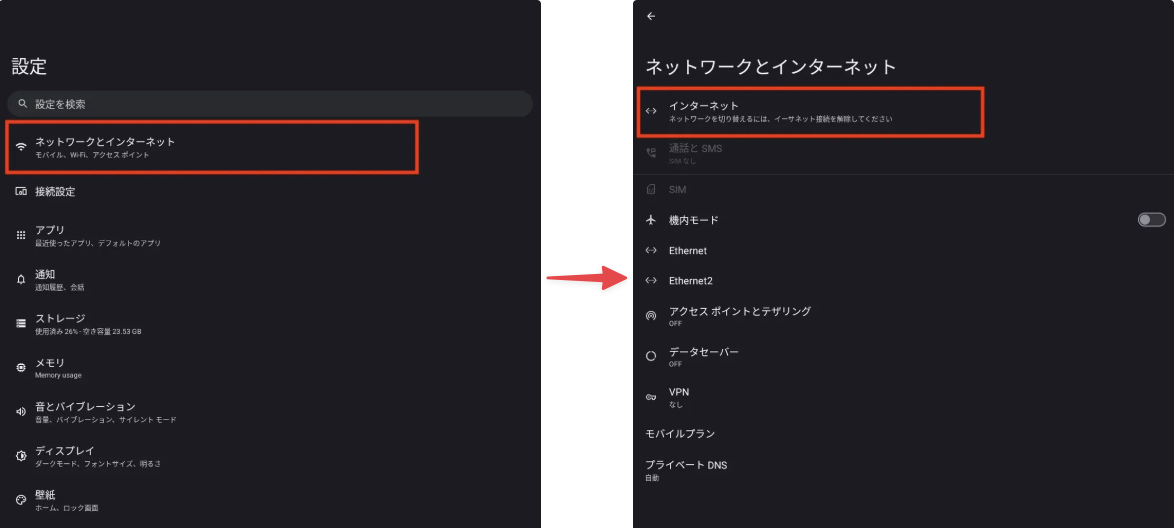Screen dimensions: 1174x528
Task: Click the アプリ grid icon
Action: pos(21,235)
